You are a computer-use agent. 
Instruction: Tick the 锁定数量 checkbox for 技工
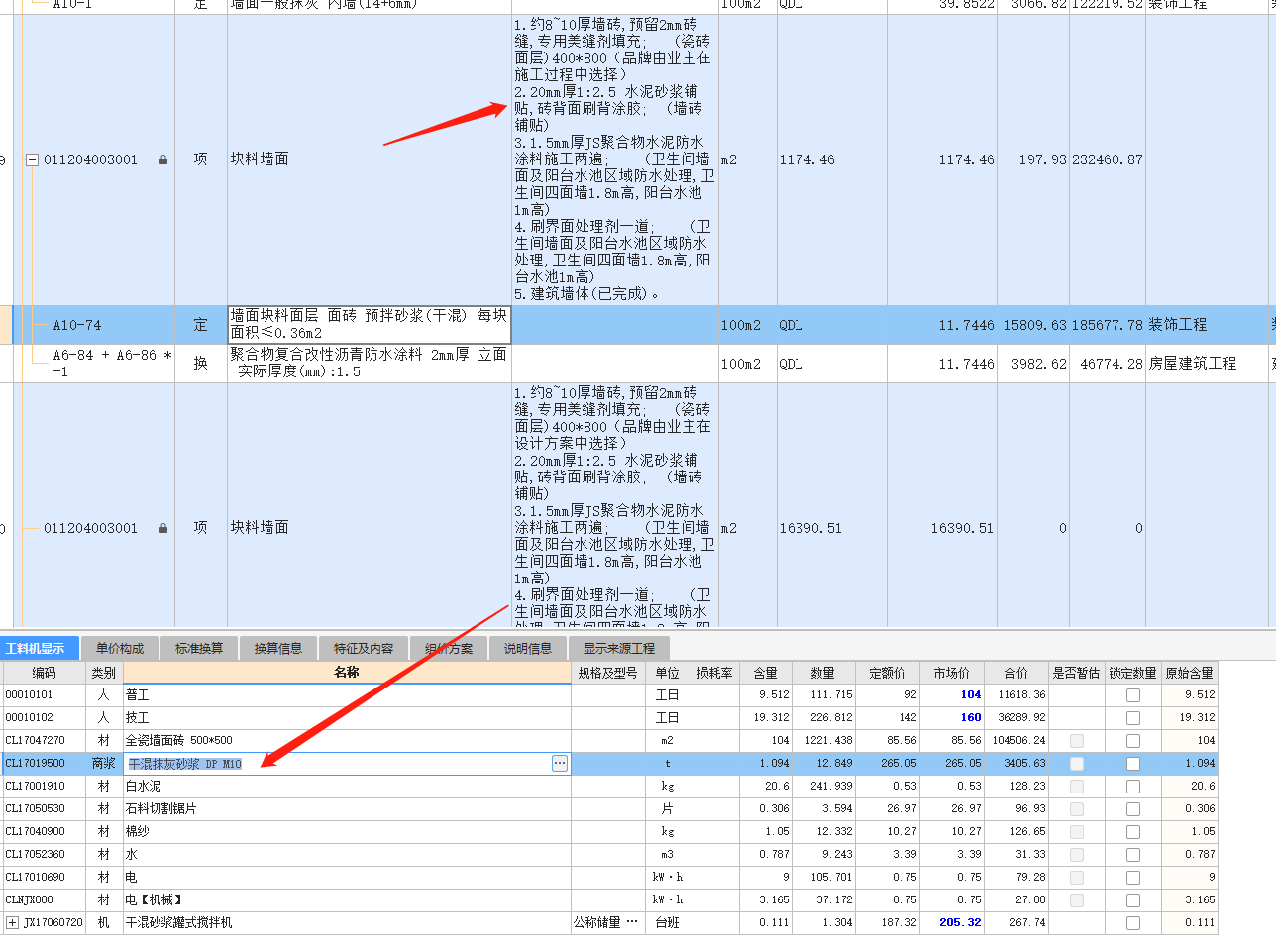coord(1133,718)
